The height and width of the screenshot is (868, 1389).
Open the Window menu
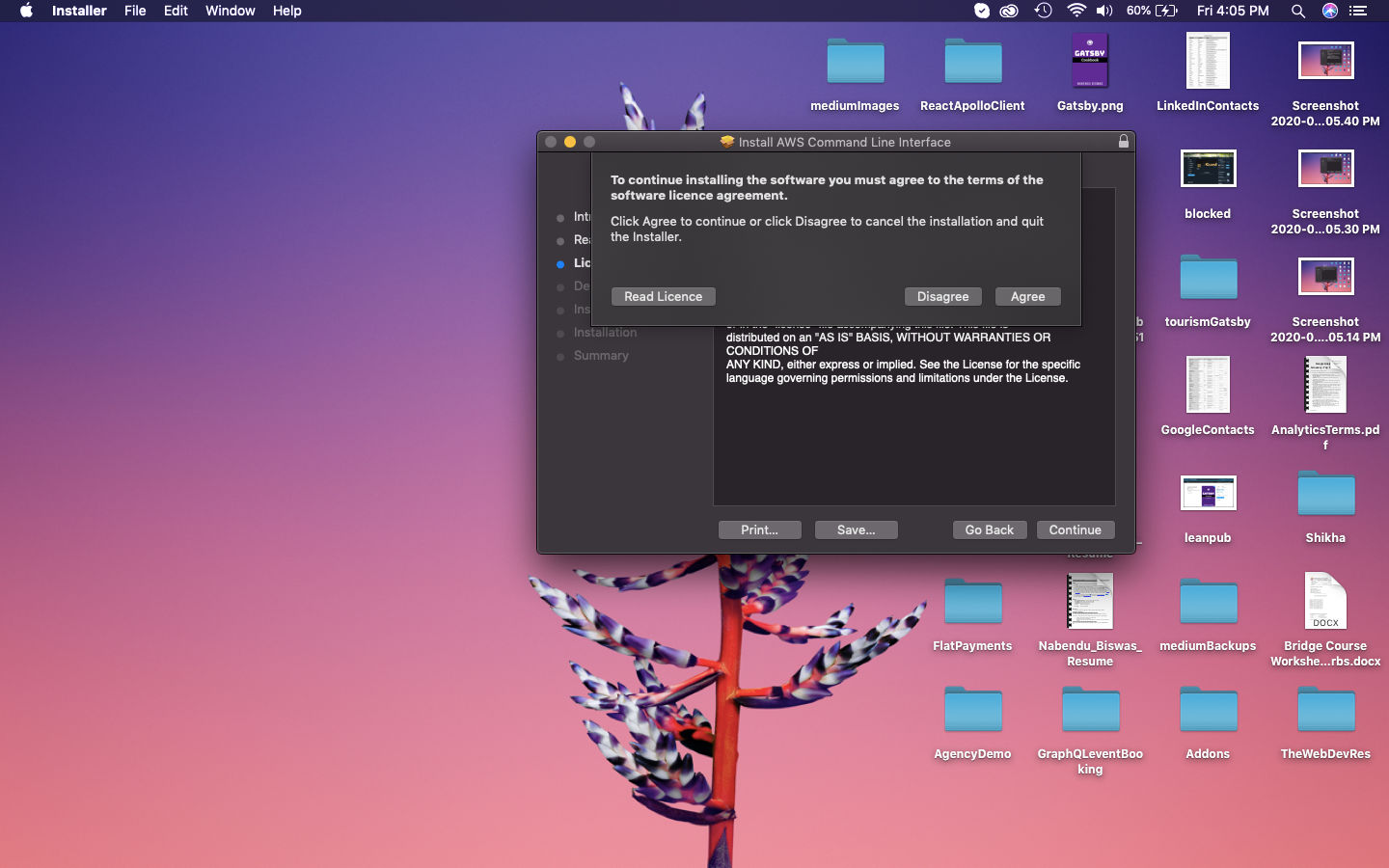[230, 11]
